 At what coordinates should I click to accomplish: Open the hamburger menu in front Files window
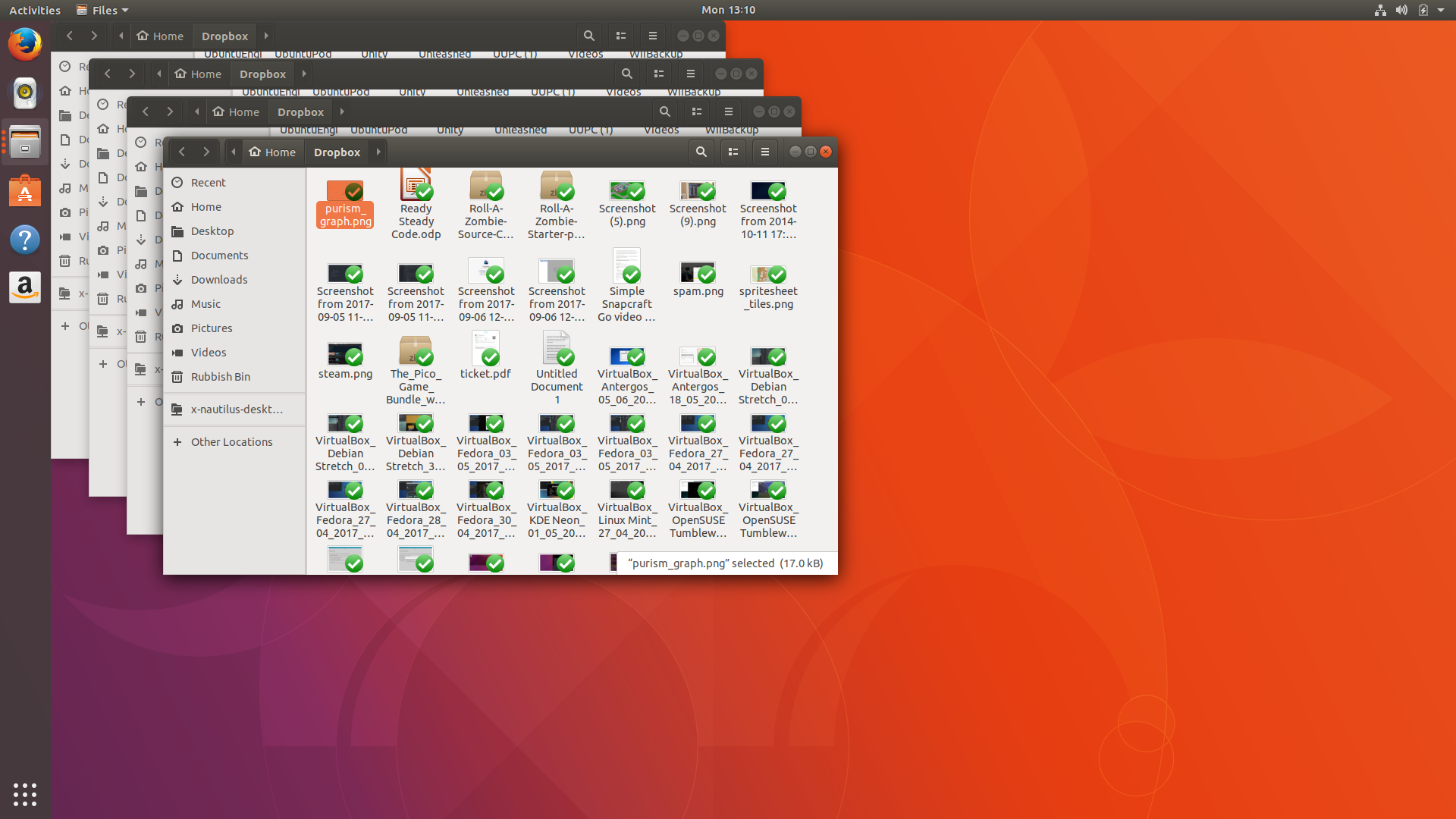(x=764, y=152)
